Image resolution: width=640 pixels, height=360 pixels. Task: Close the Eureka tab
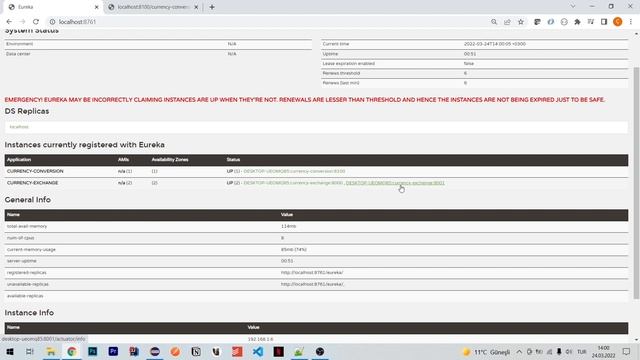[97, 7]
